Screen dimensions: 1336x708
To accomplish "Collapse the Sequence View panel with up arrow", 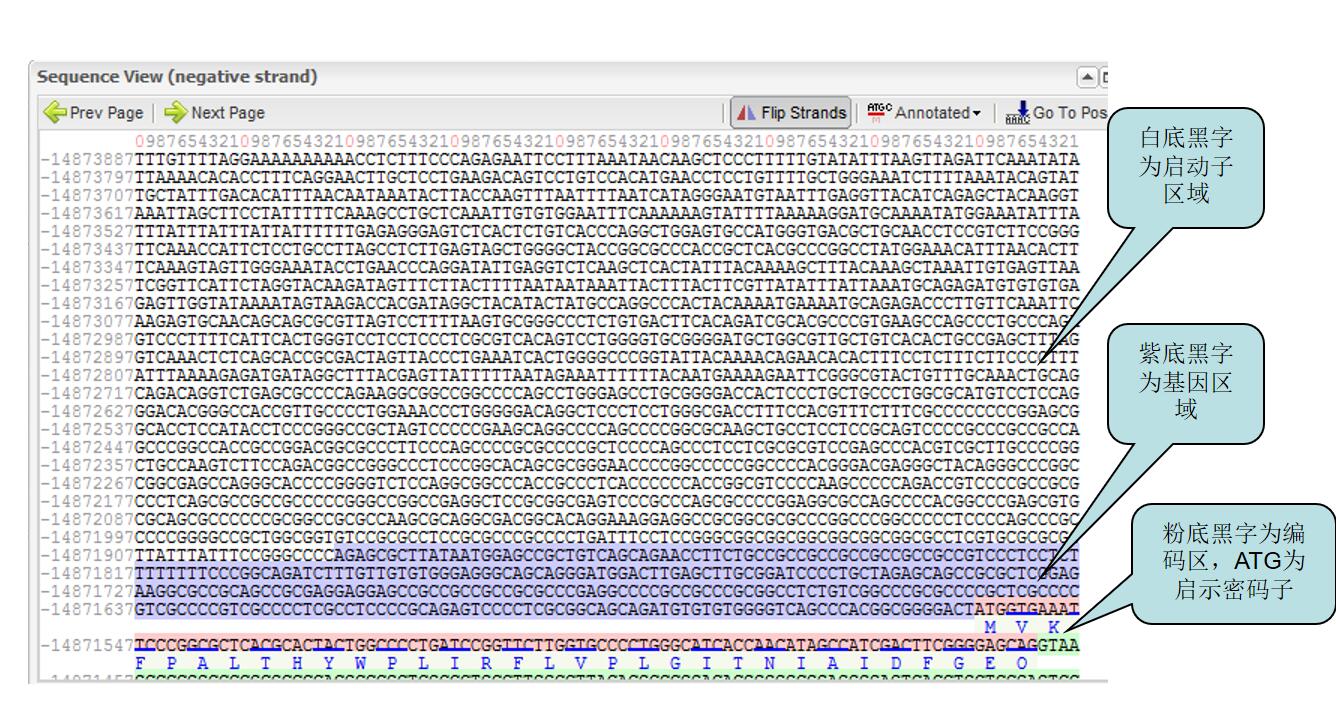I will (1085, 78).
